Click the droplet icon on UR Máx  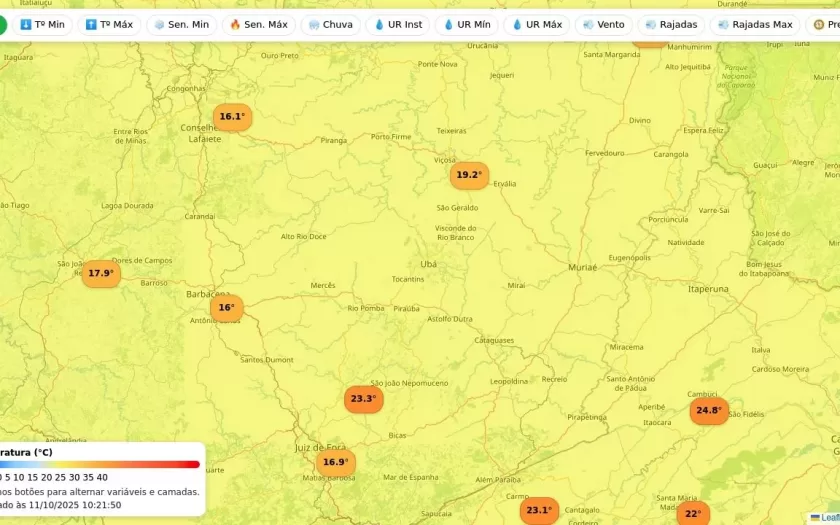click(x=517, y=25)
